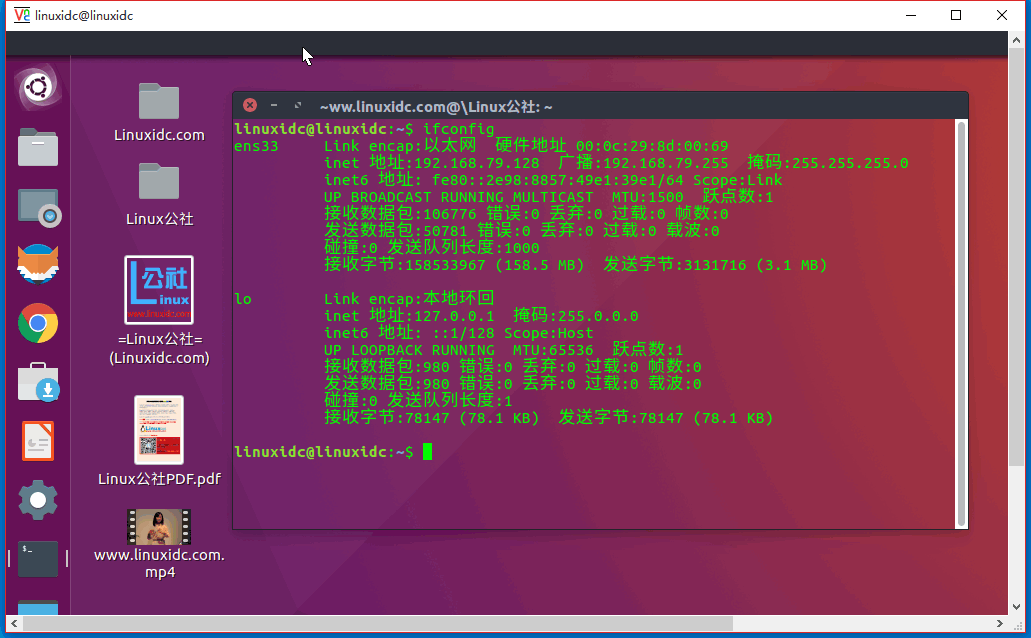Click the VNC viewer horizontal scrollbar
Image resolution: width=1031 pixels, height=638 pixels.
tap(500, 624)
